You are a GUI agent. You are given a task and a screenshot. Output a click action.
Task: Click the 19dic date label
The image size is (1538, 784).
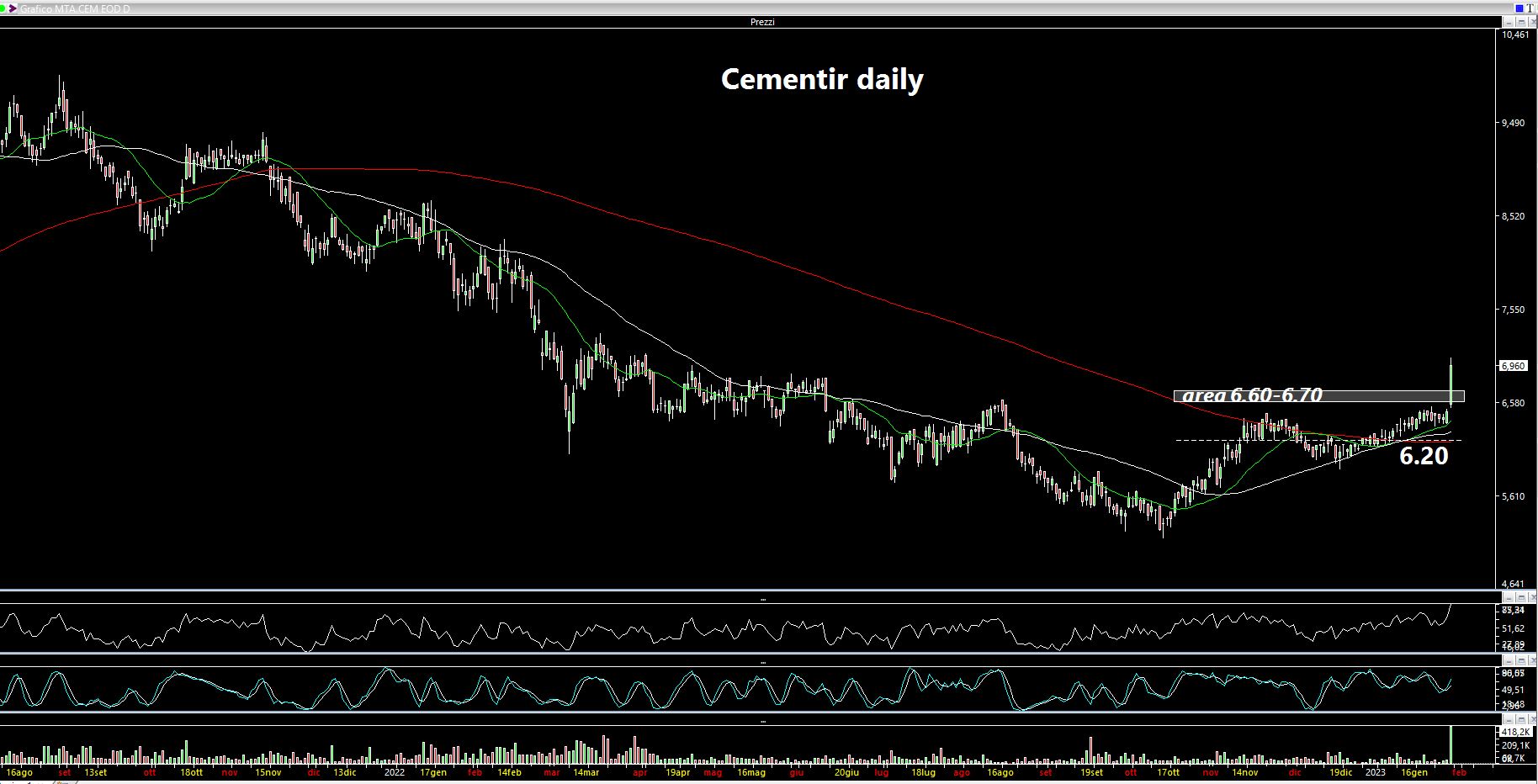pos(1340,772)
